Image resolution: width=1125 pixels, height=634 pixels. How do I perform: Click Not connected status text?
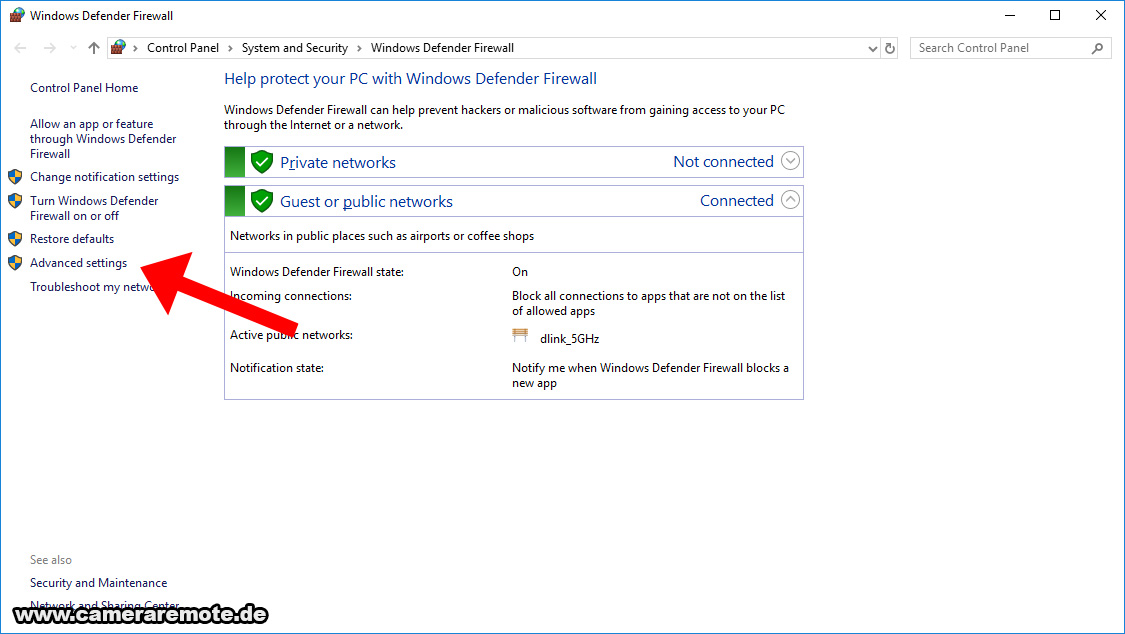(723, 161)
